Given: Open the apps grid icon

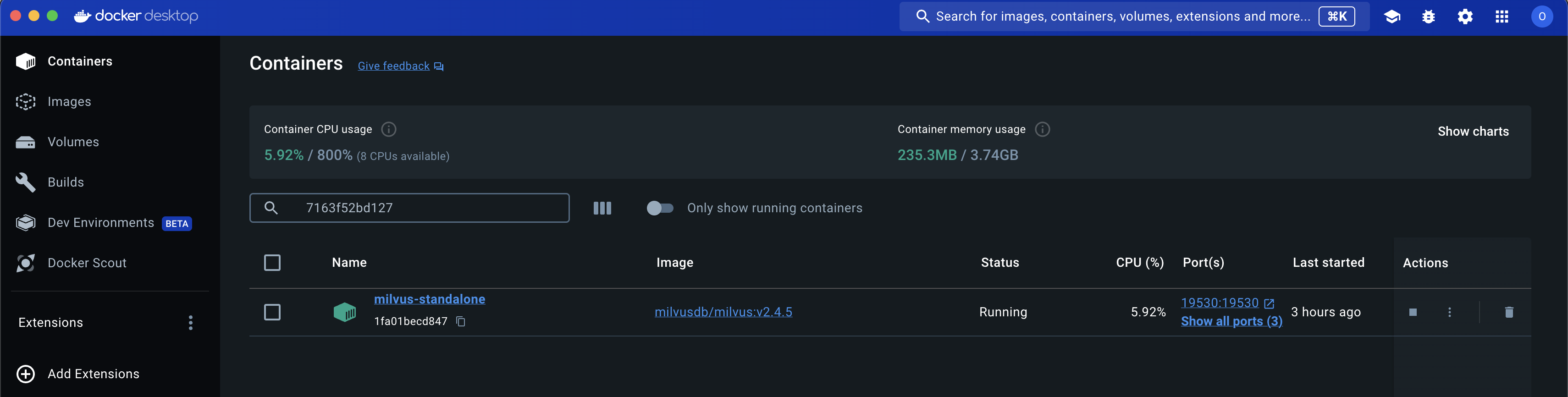Looking at the screenshot, I should coord(1502,17).
